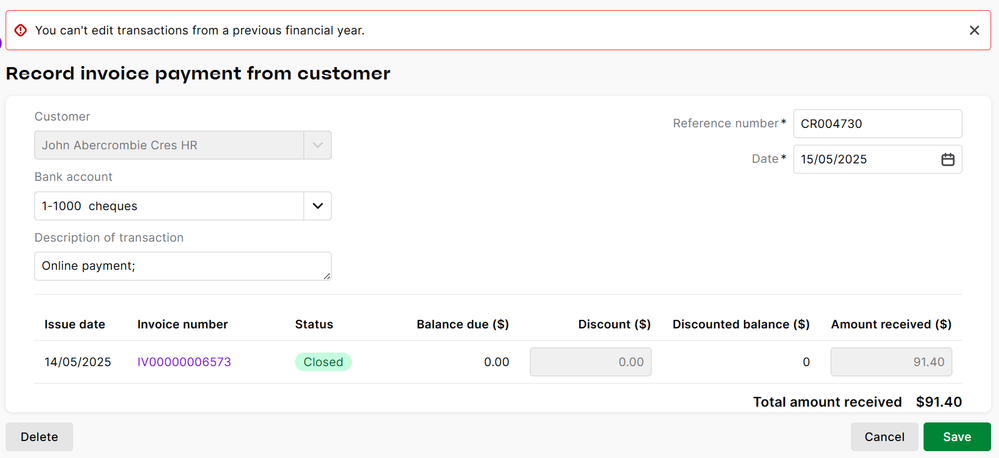Cancel the invoice payment form
Image resolution: width=999 pixels, height=458 pixels.
point(884,437)
